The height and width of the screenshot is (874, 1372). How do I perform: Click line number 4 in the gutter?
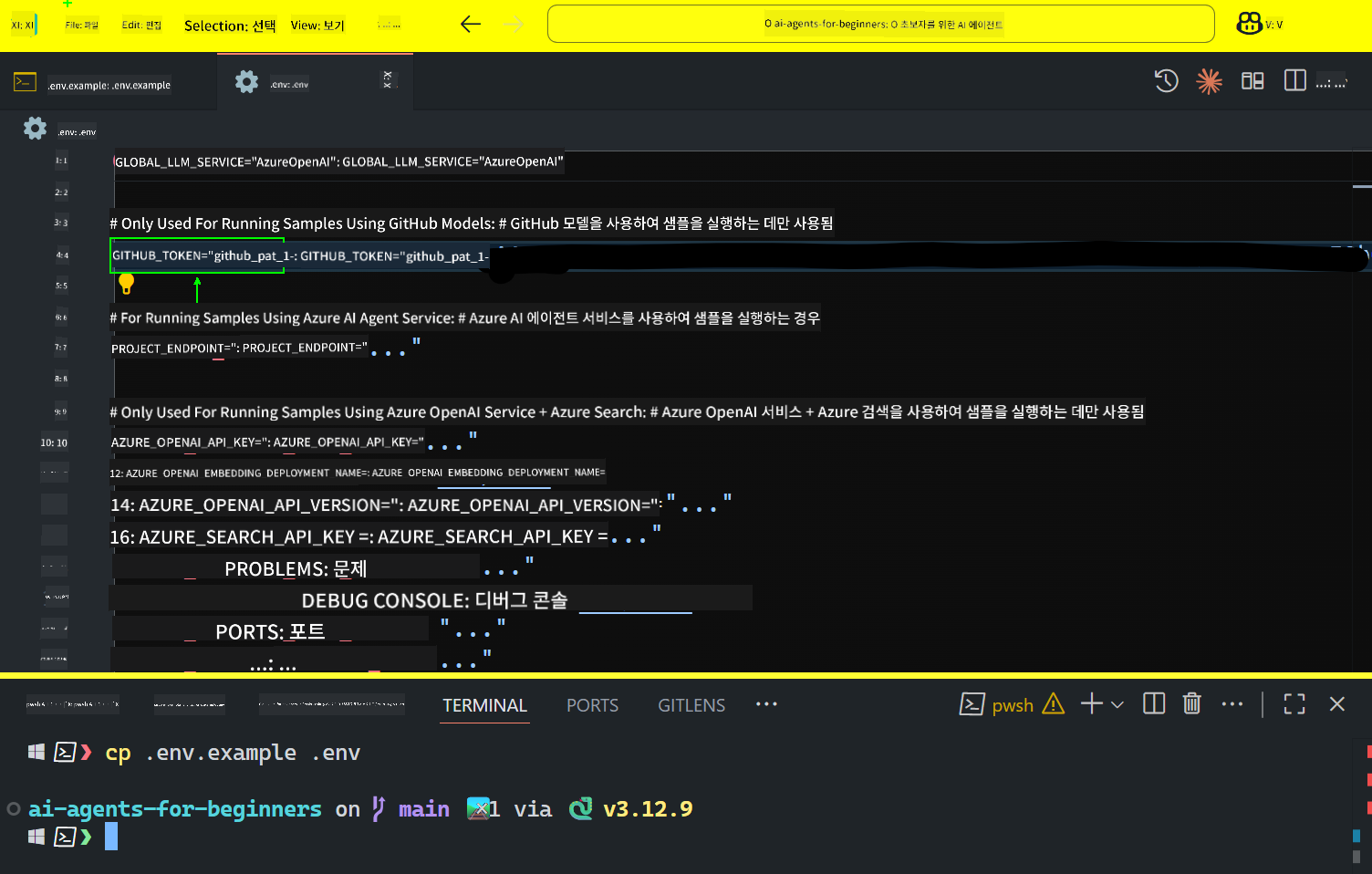click(61, 255)
